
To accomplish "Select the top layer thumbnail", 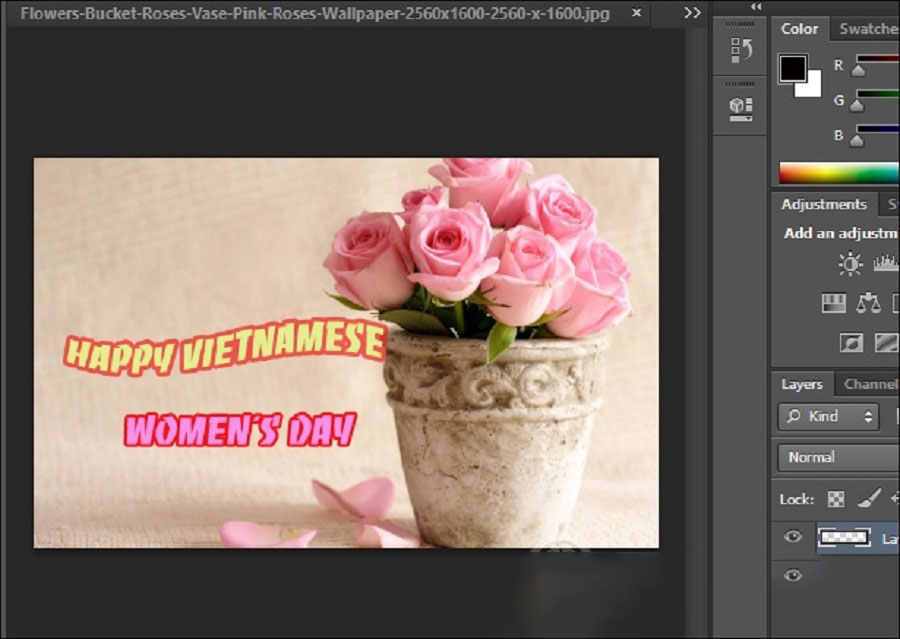I will coord(844,537).
